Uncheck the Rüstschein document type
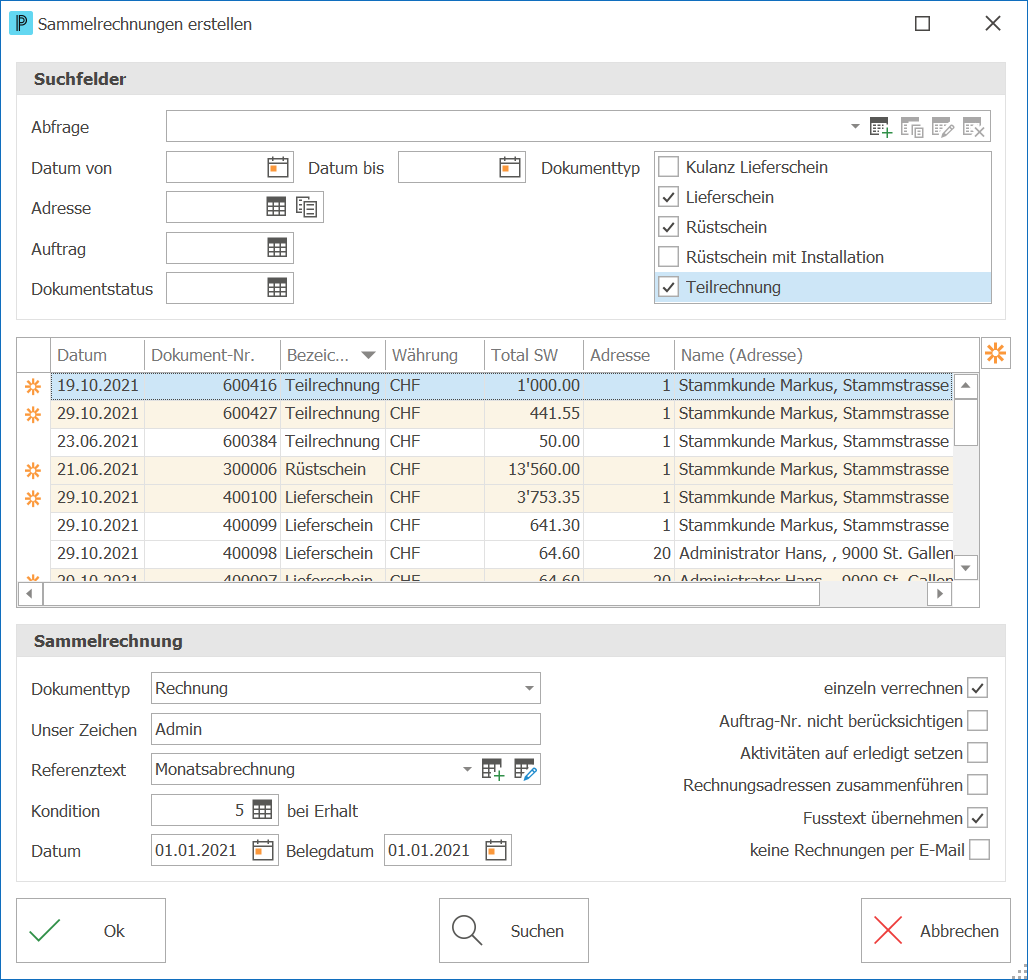Screen dimensions: 1028x980 [x=668, y=227]
